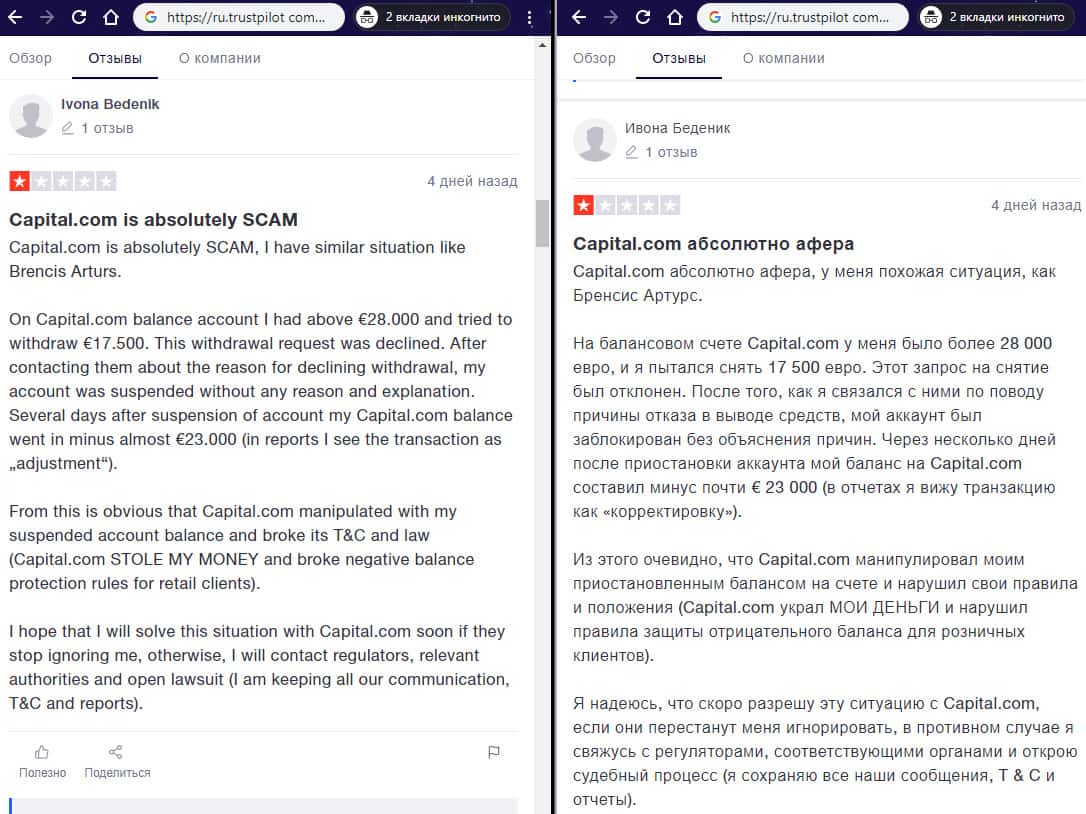This screenshot has width=1086, height=814.
Task: Open avatar of Ивона Беденик in right window
Action: point(595,140)
